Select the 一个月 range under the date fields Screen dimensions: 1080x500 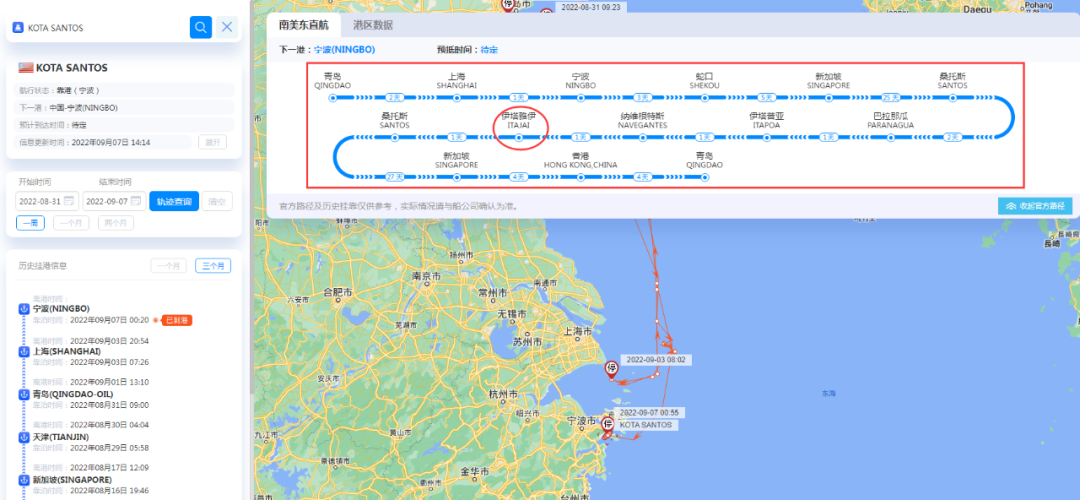point(70,223)
